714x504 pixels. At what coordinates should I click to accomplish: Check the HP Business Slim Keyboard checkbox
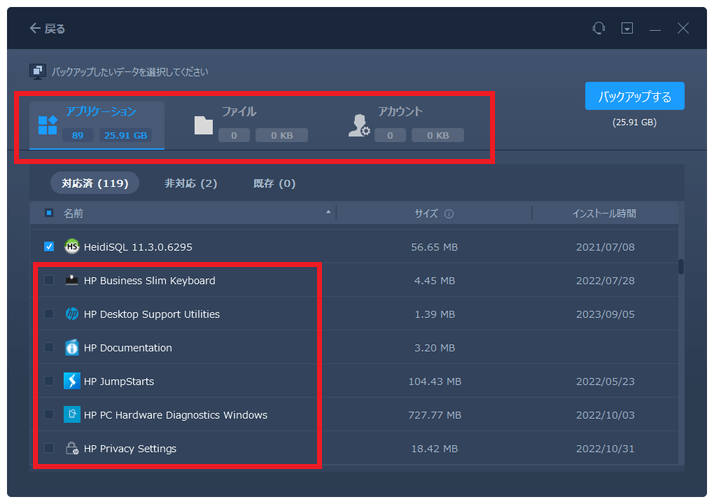[x=49, y=281]
